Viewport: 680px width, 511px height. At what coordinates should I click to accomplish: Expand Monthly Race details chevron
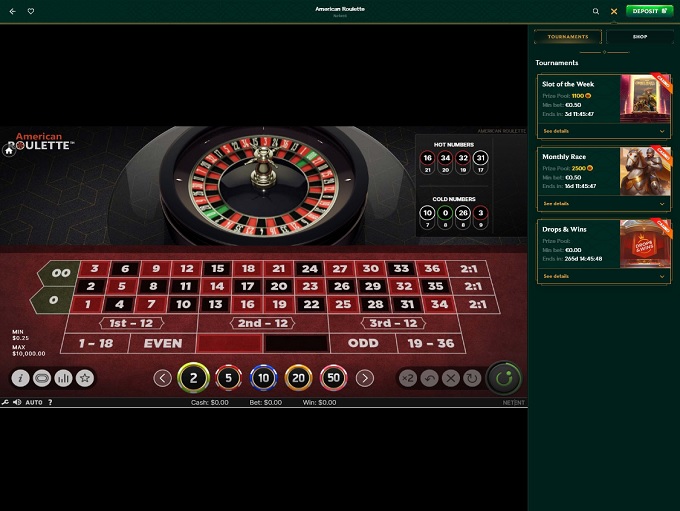[662, 203]
